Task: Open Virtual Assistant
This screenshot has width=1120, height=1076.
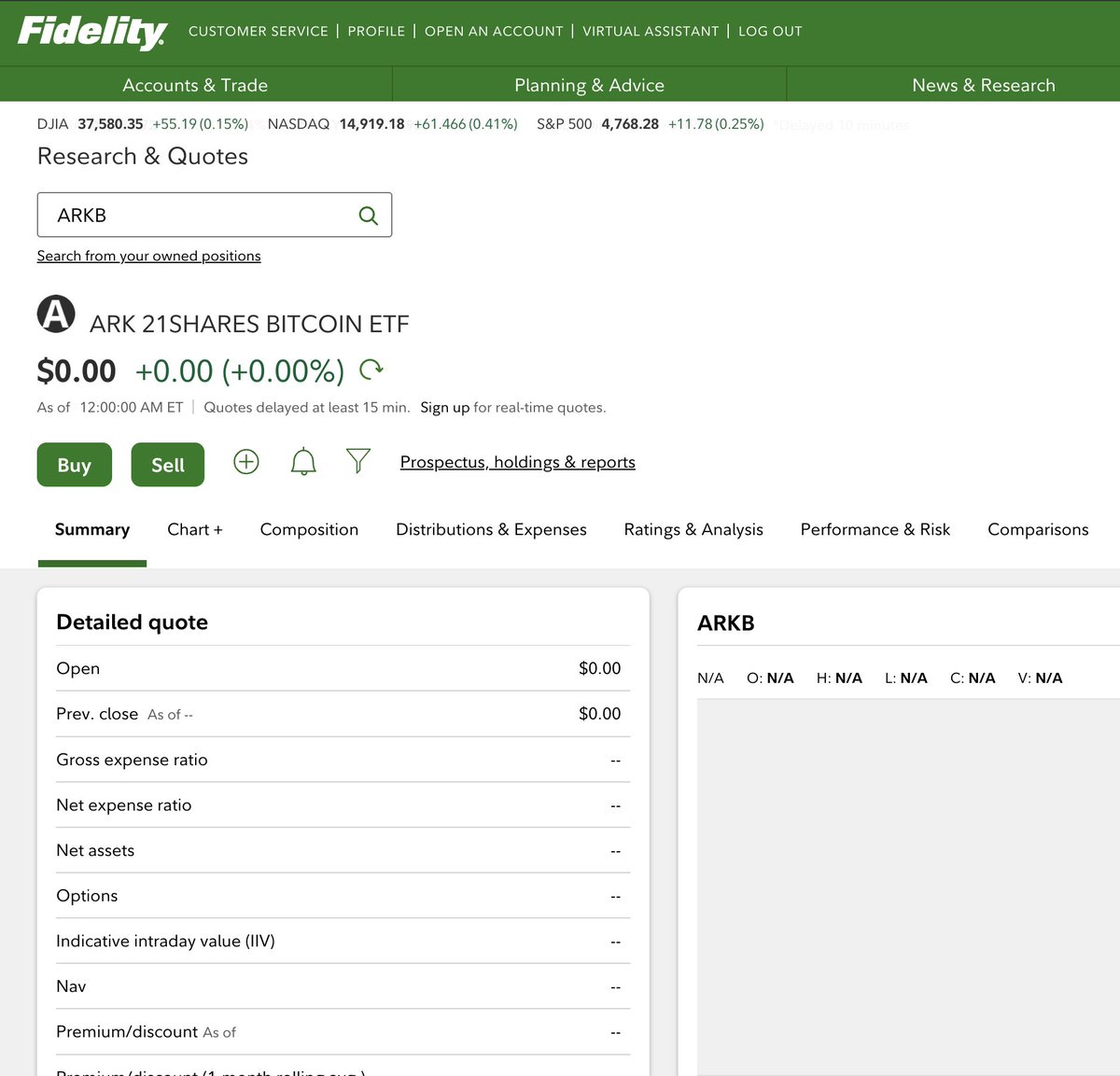Action: [x=651, y=31]
